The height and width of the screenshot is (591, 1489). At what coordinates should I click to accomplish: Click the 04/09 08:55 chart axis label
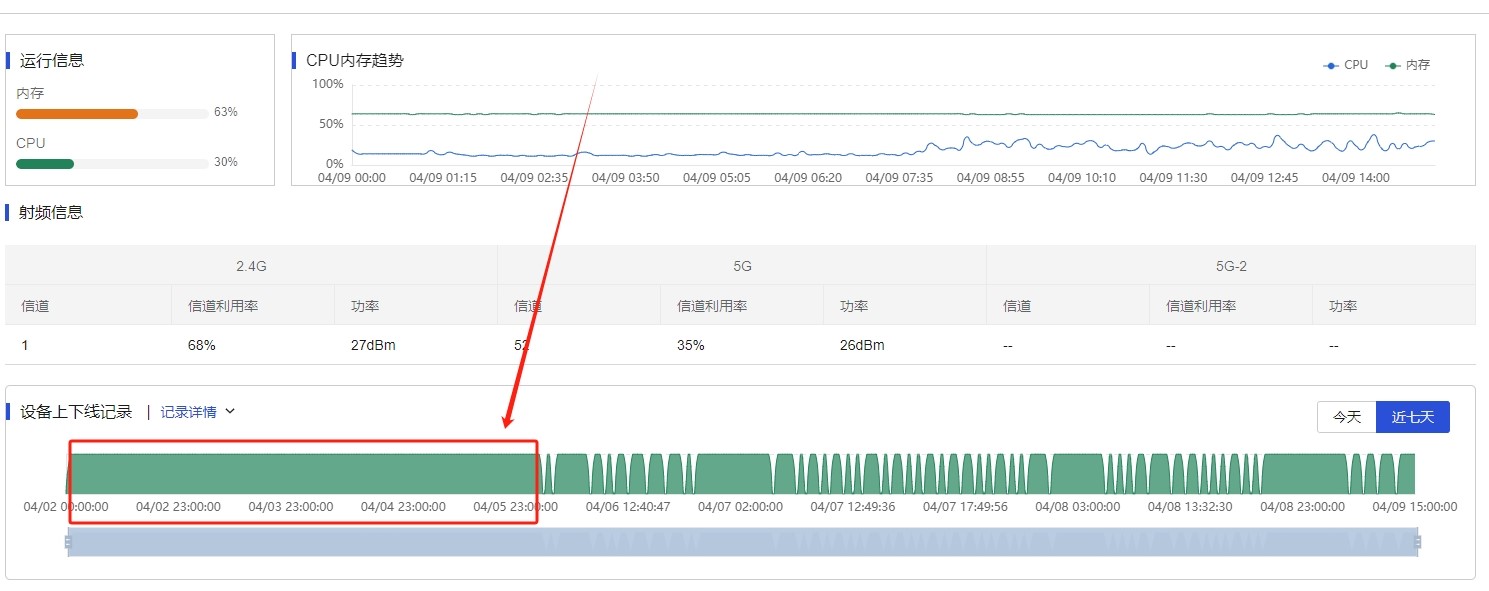pos(990,178)
